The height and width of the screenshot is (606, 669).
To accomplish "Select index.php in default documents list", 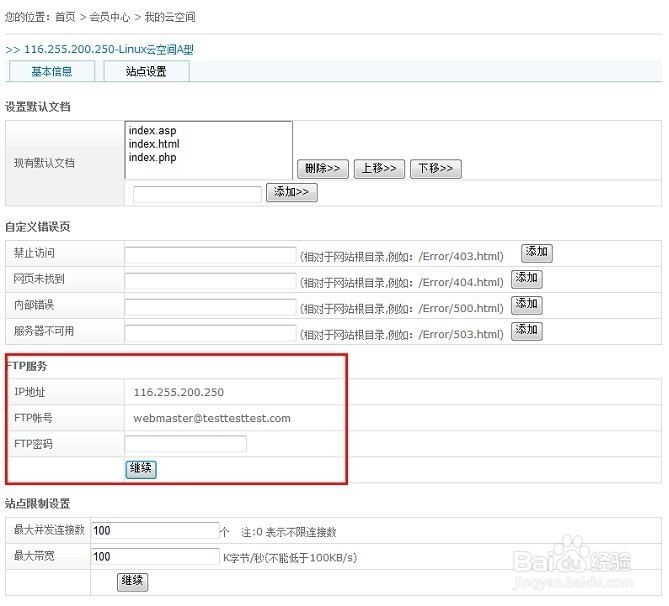I will (152, 157).
